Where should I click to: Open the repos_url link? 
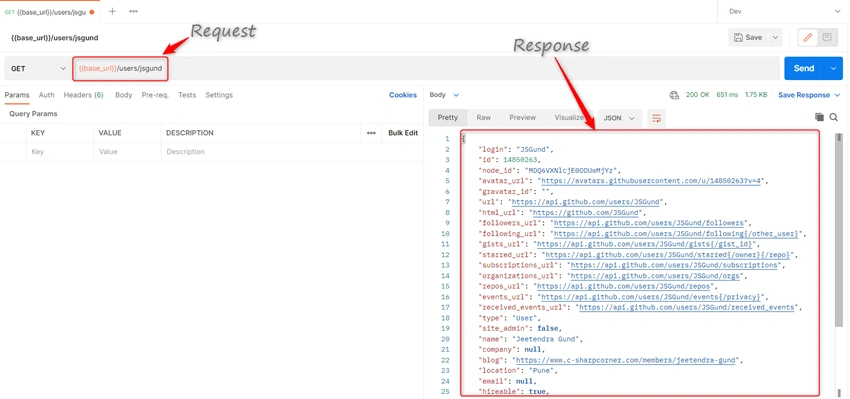(x=624, y=286)
